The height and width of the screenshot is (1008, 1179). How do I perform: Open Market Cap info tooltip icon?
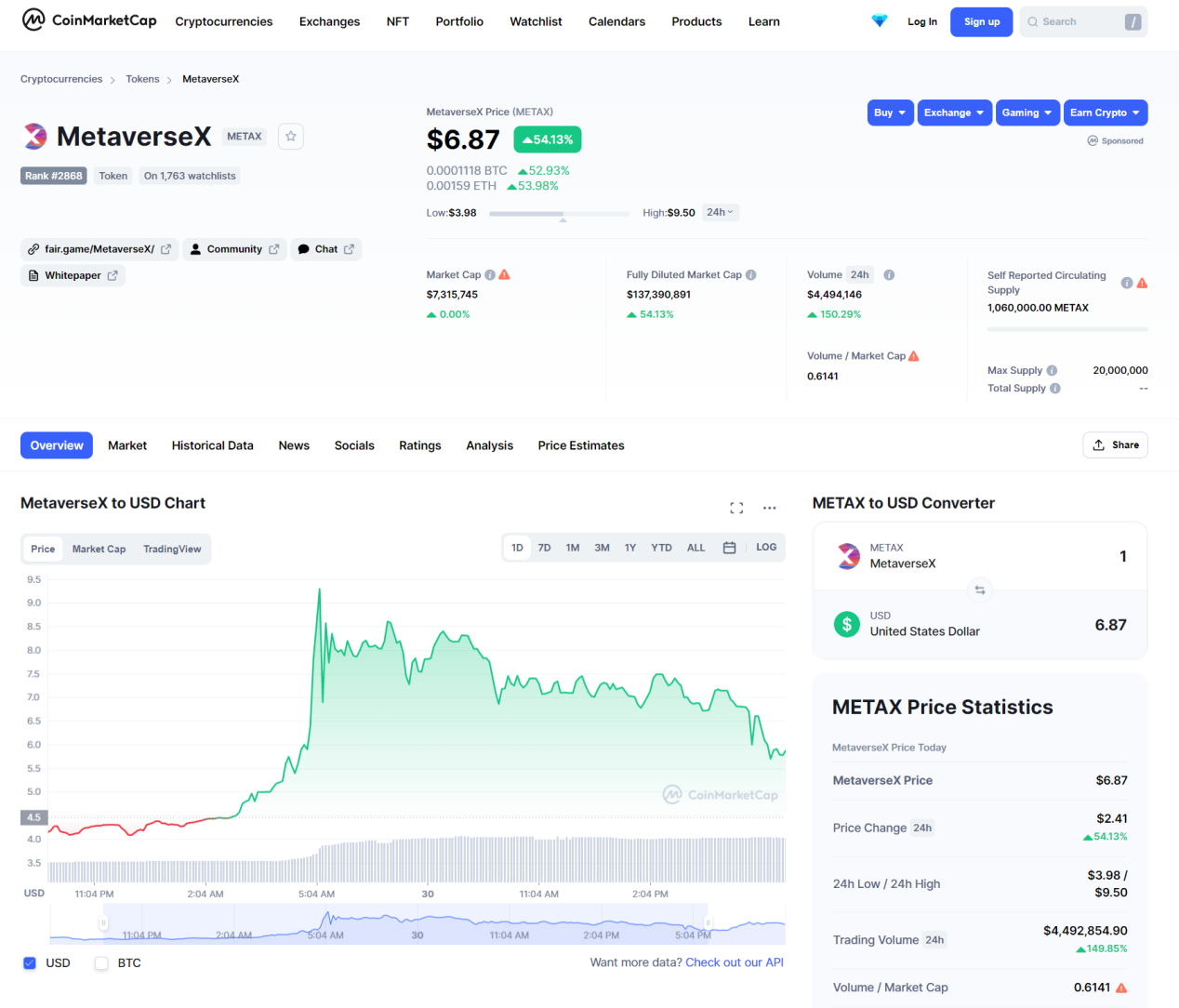[x=490, y=275]
